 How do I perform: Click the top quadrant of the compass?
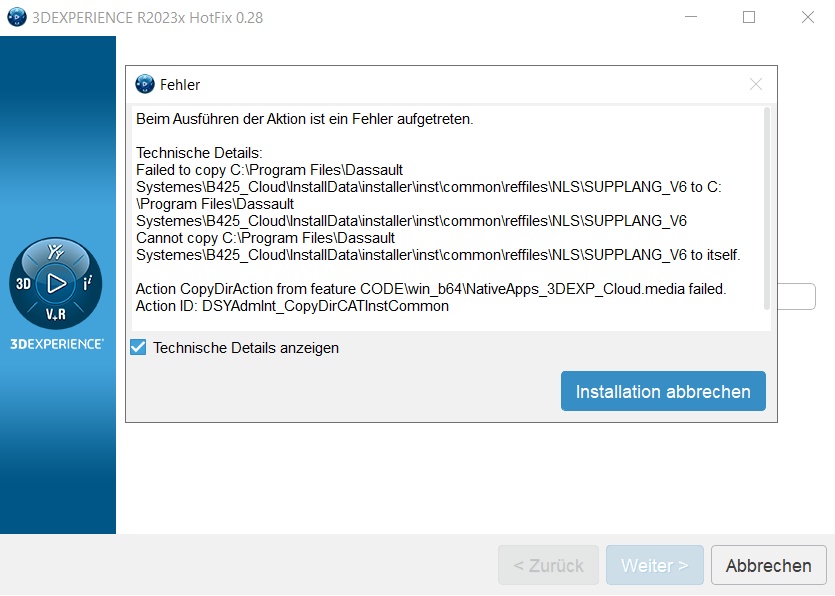click(57, 254)
